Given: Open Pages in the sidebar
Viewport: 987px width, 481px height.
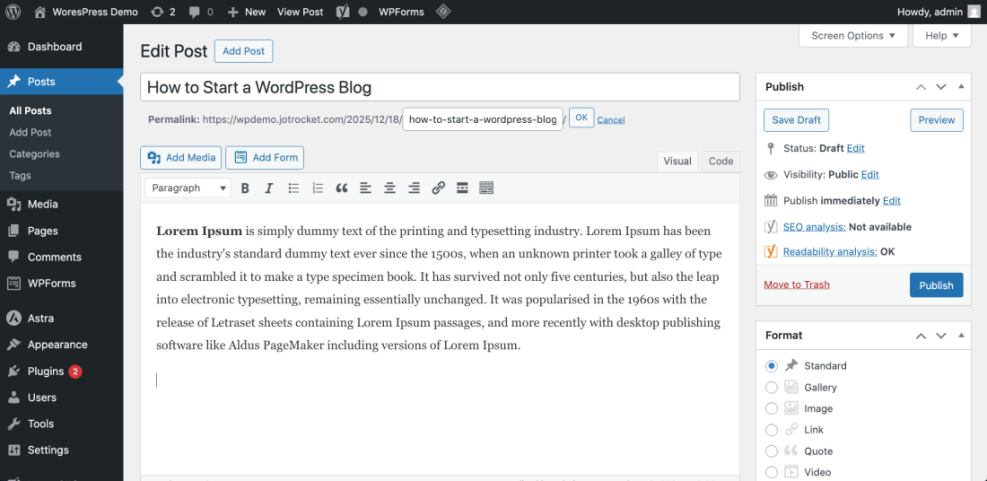Looking at the screenshot, I should (x=62, y=230).
